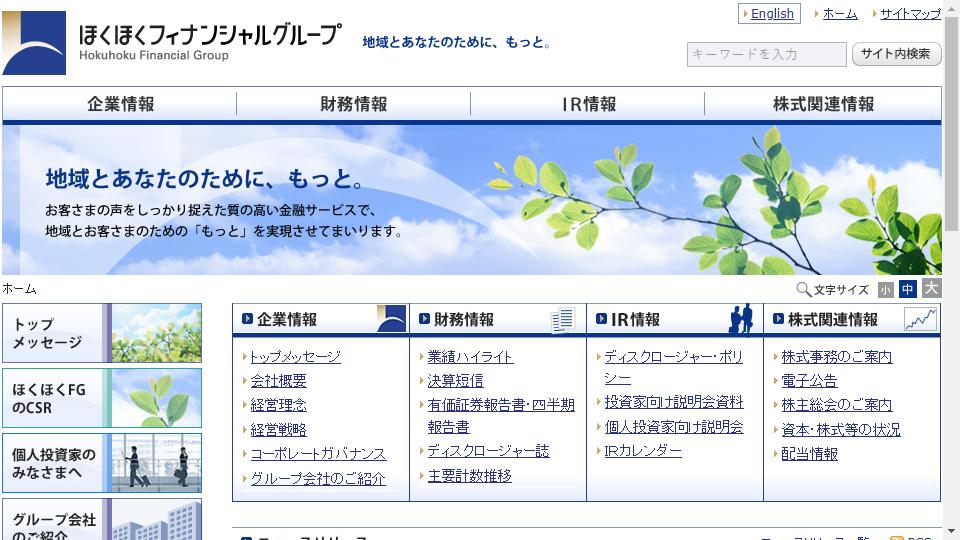Open the 個人投資家のみなさまへ sidebar banner
The image size is (960, 540).
point(102,463)
